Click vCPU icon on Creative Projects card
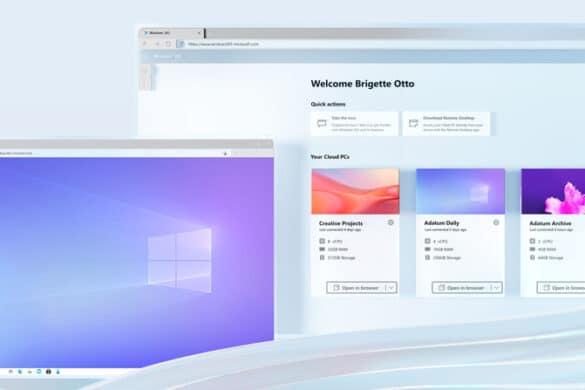Image resolution: width=585 pixels, height=390 pixels. [322, 241]
